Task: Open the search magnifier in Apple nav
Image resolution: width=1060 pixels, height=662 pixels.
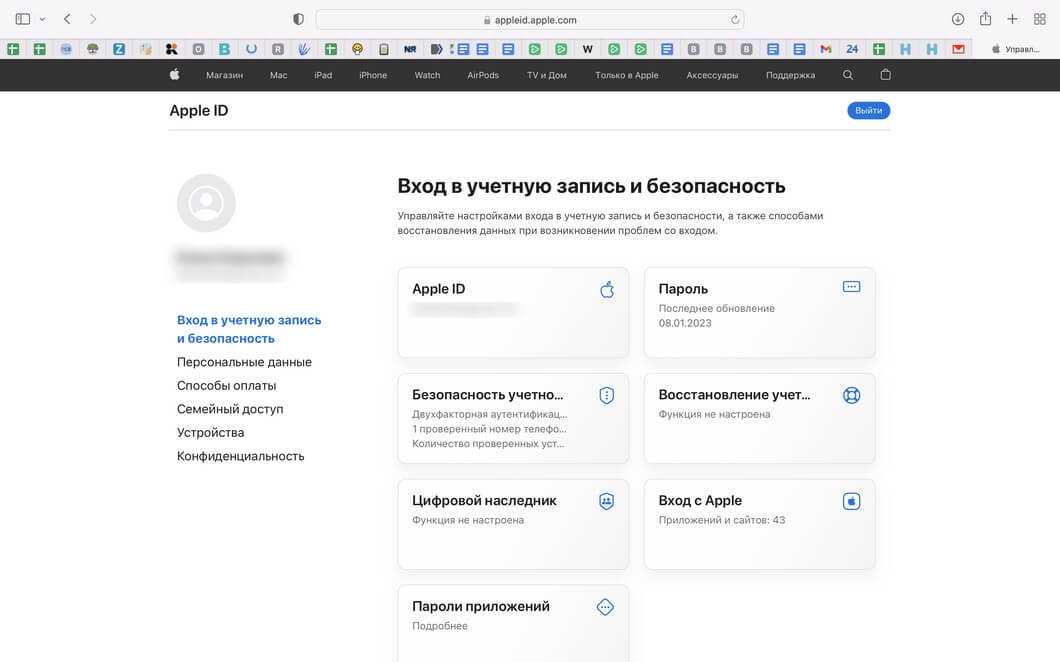Action: click(x=848, y=75)
